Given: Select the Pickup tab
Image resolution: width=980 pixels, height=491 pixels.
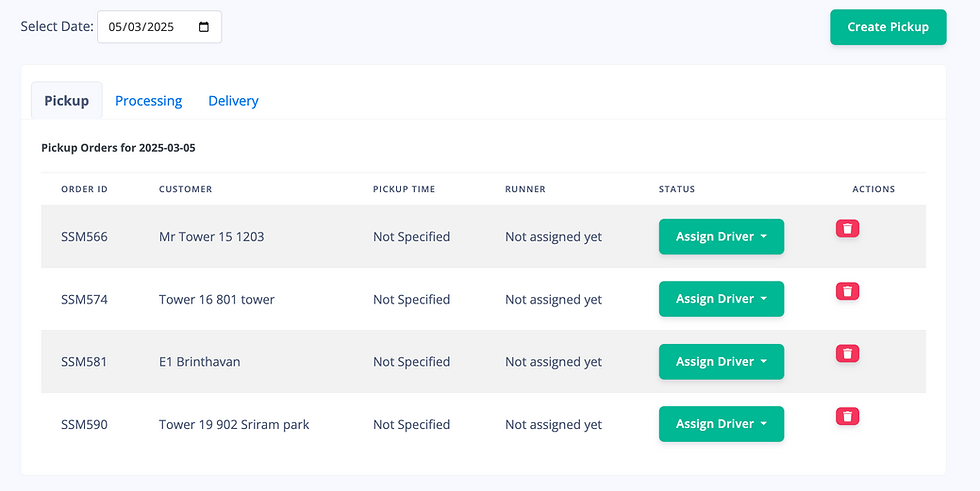Looking at the screenshot, I should [66, 101].
